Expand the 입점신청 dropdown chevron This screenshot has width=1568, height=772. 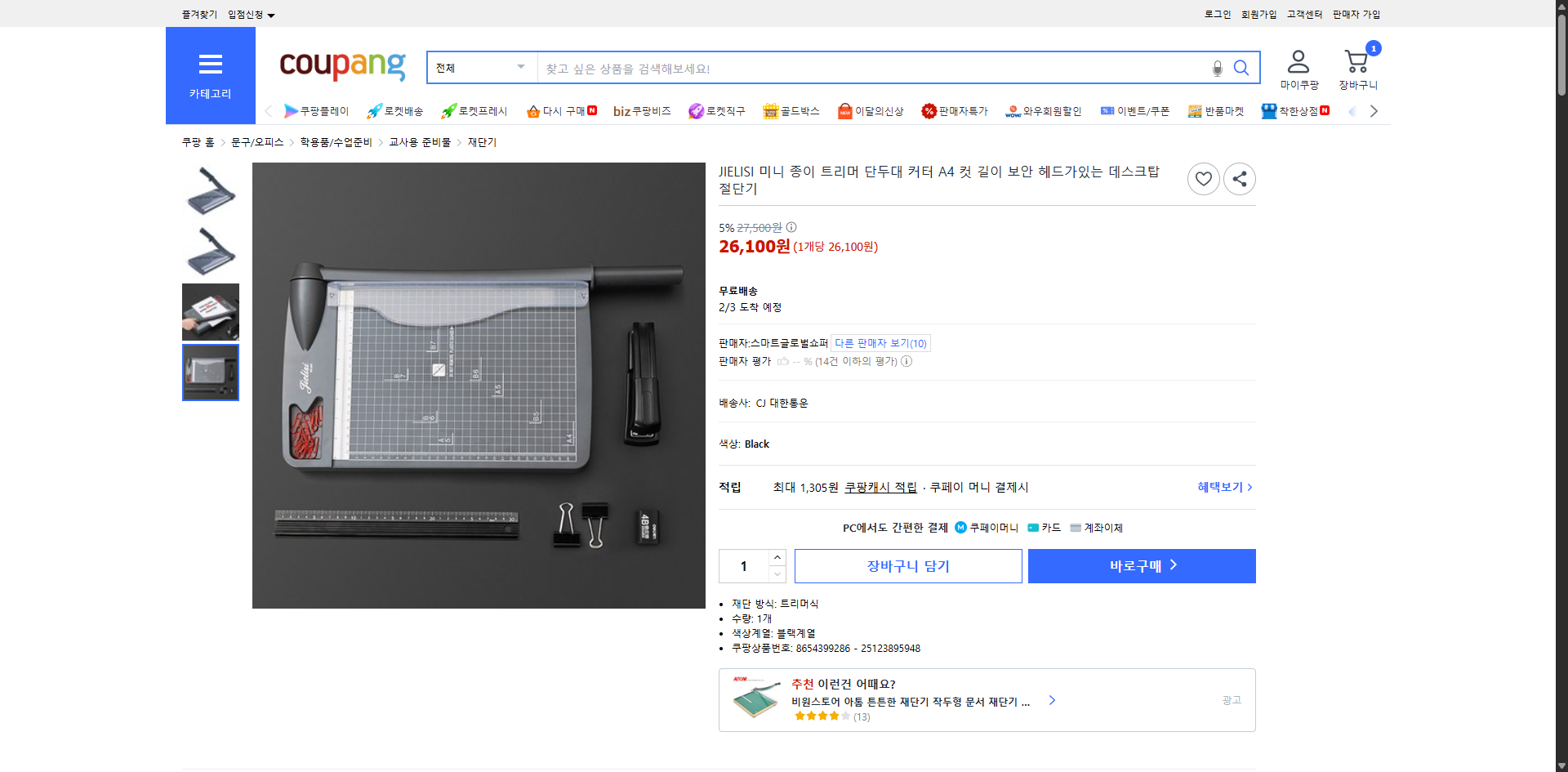coord(271,14)
